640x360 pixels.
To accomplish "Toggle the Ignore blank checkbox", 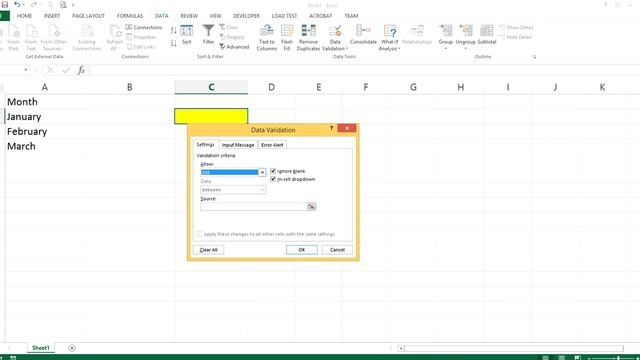I will coord(273,171).
